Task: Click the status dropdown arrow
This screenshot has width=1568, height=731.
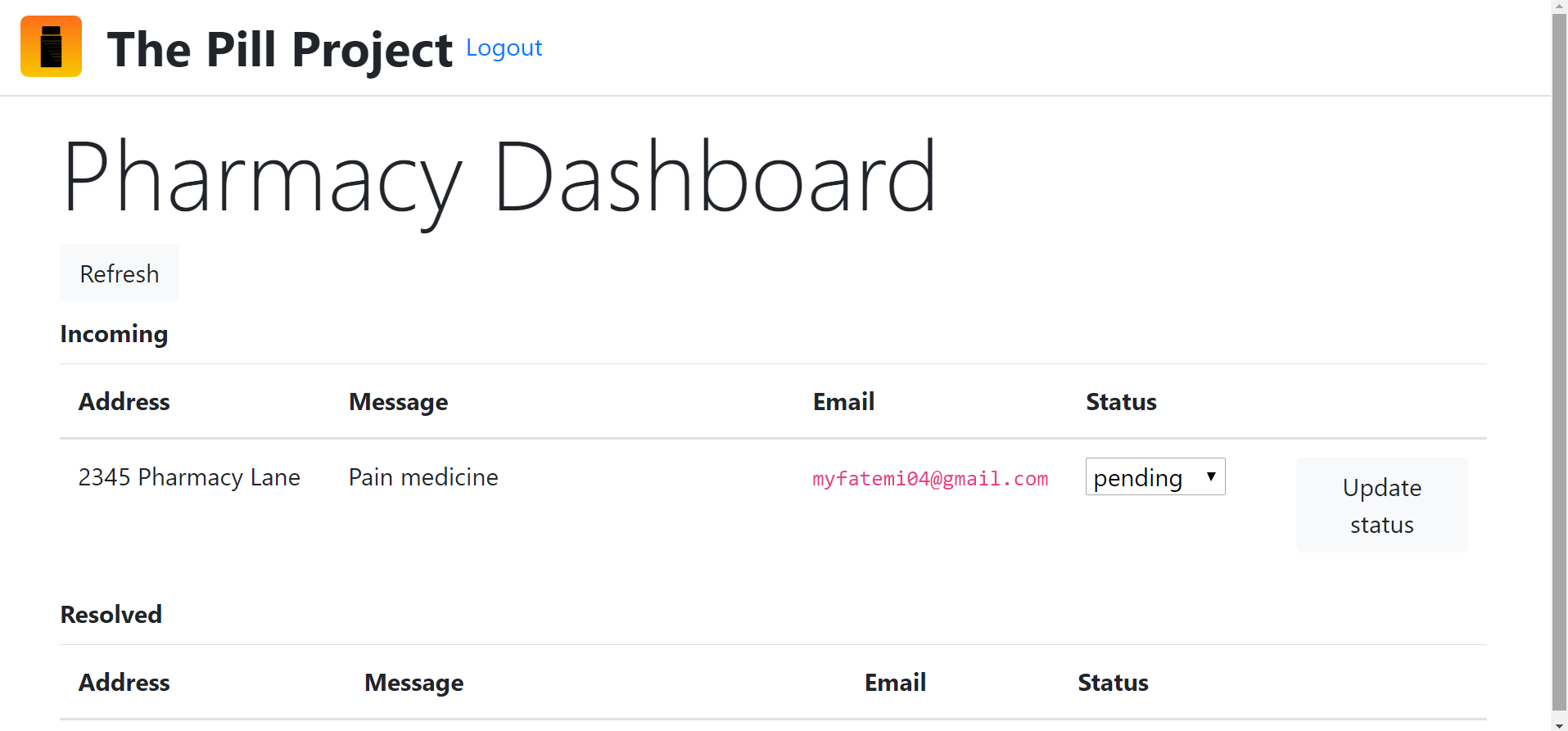Action: point(1211,476)
